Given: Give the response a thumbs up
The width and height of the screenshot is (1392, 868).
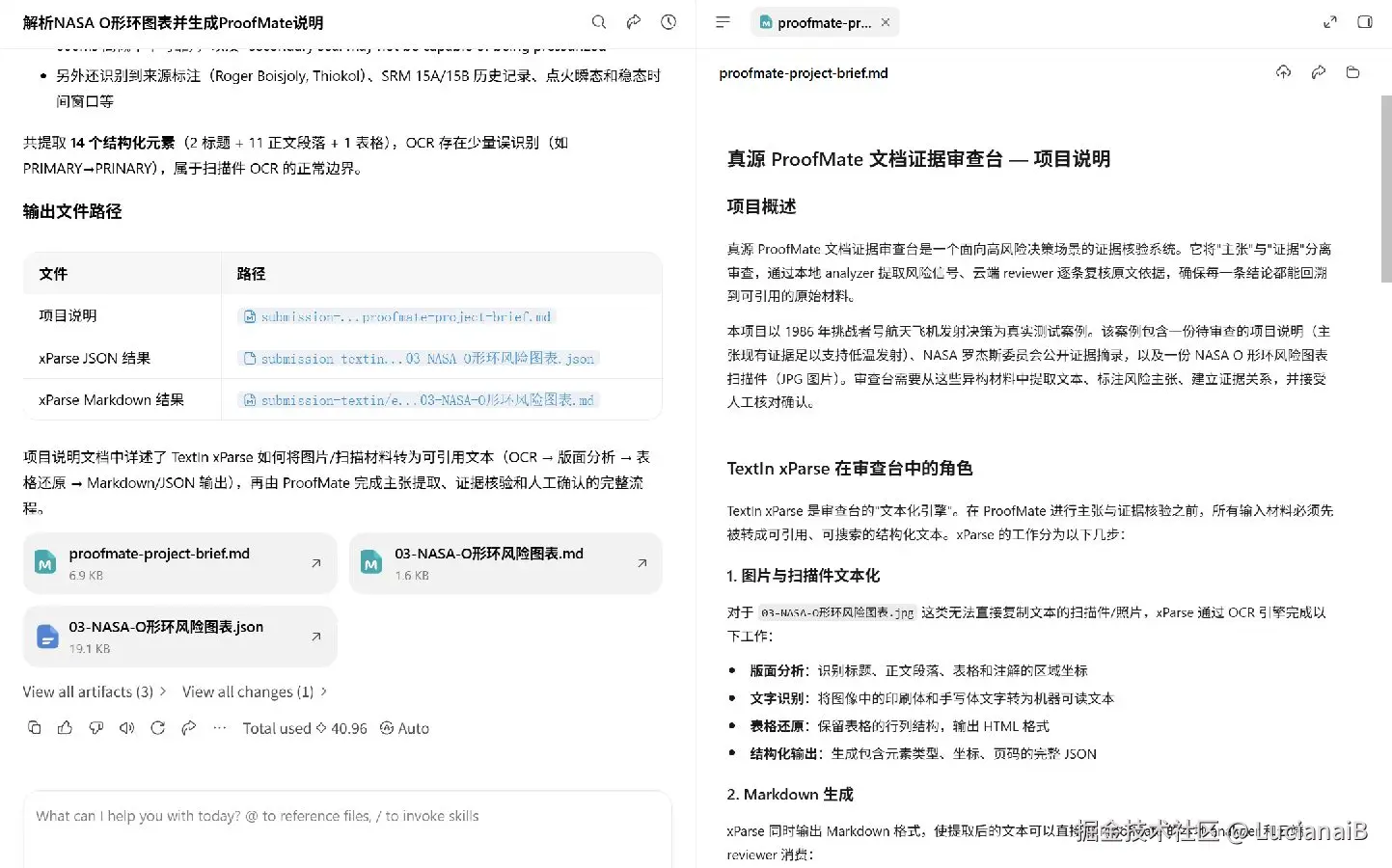Looking at the screenshot, I should (66, 728).
